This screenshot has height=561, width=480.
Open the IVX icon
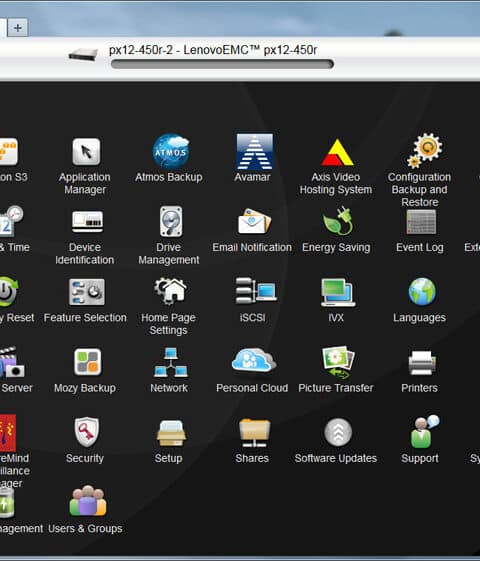click(338, 293)
